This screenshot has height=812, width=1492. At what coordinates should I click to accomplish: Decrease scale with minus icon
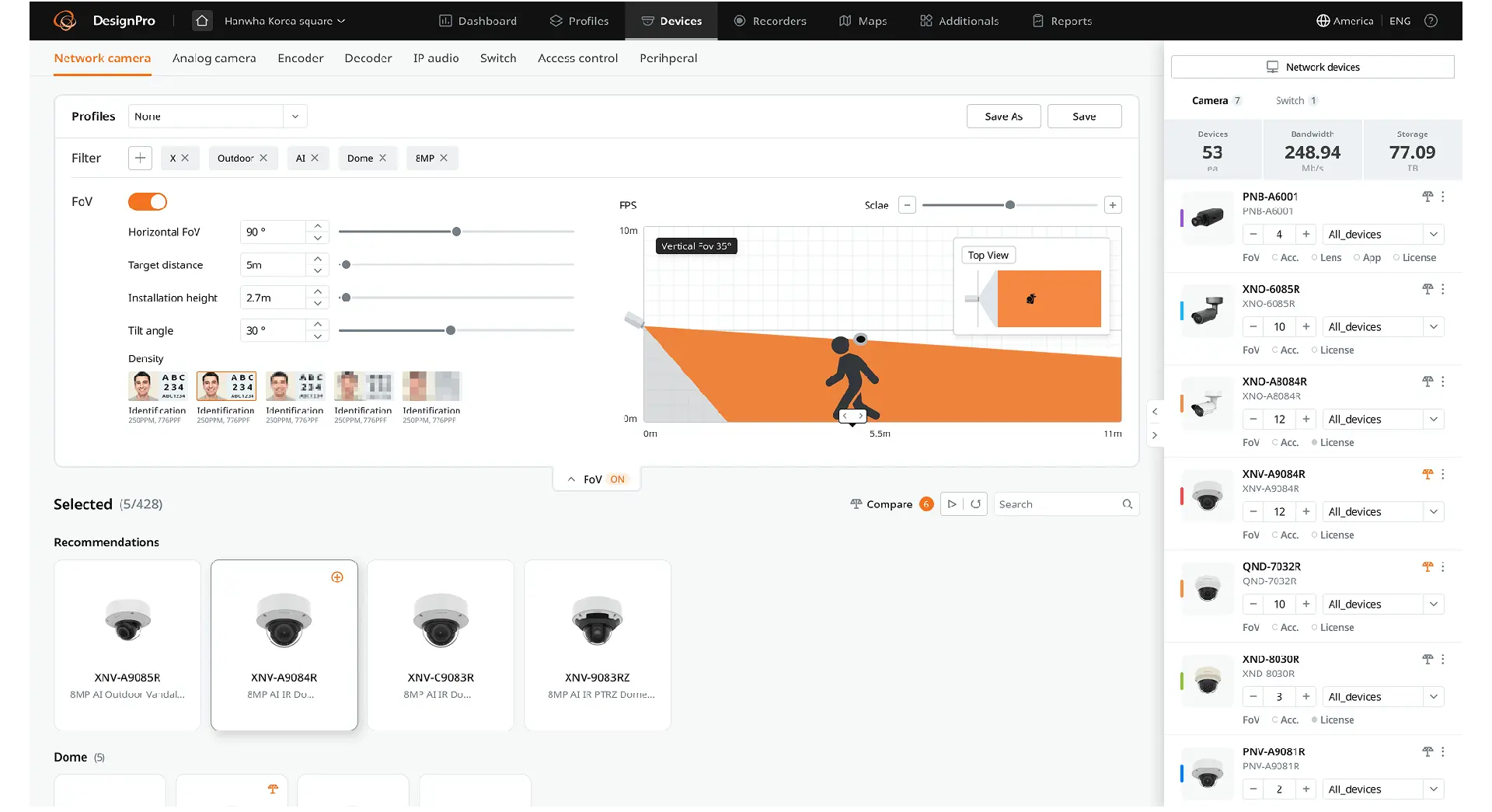coord(907,206)
